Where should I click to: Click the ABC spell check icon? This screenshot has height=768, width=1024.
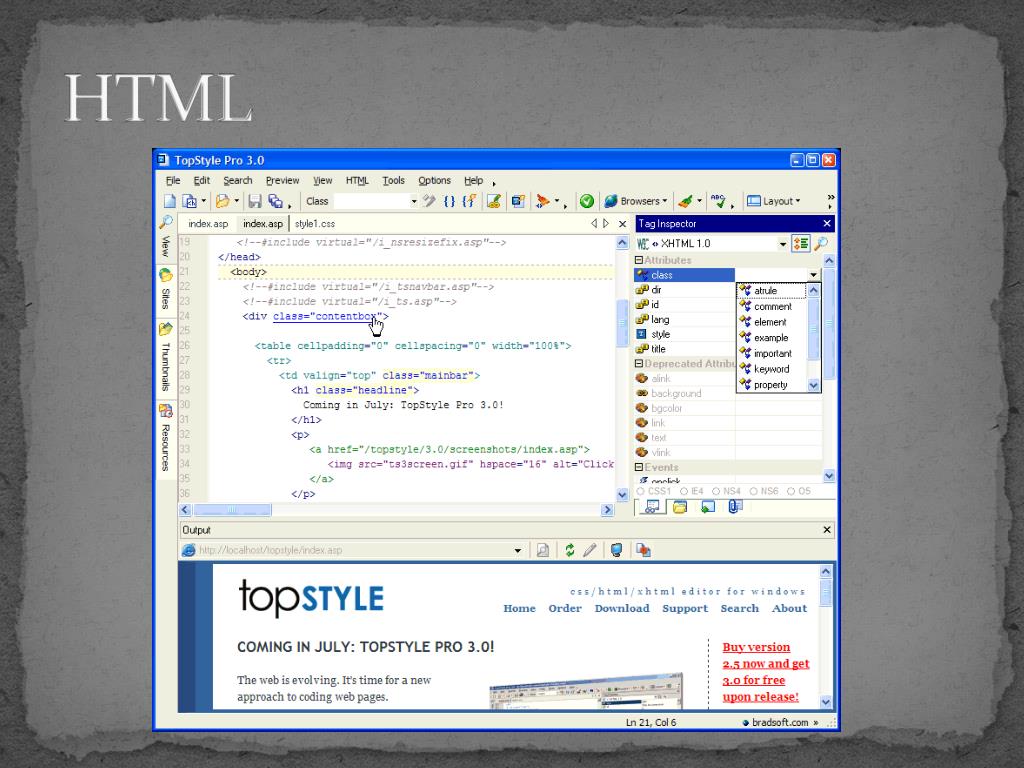[718, 201]
